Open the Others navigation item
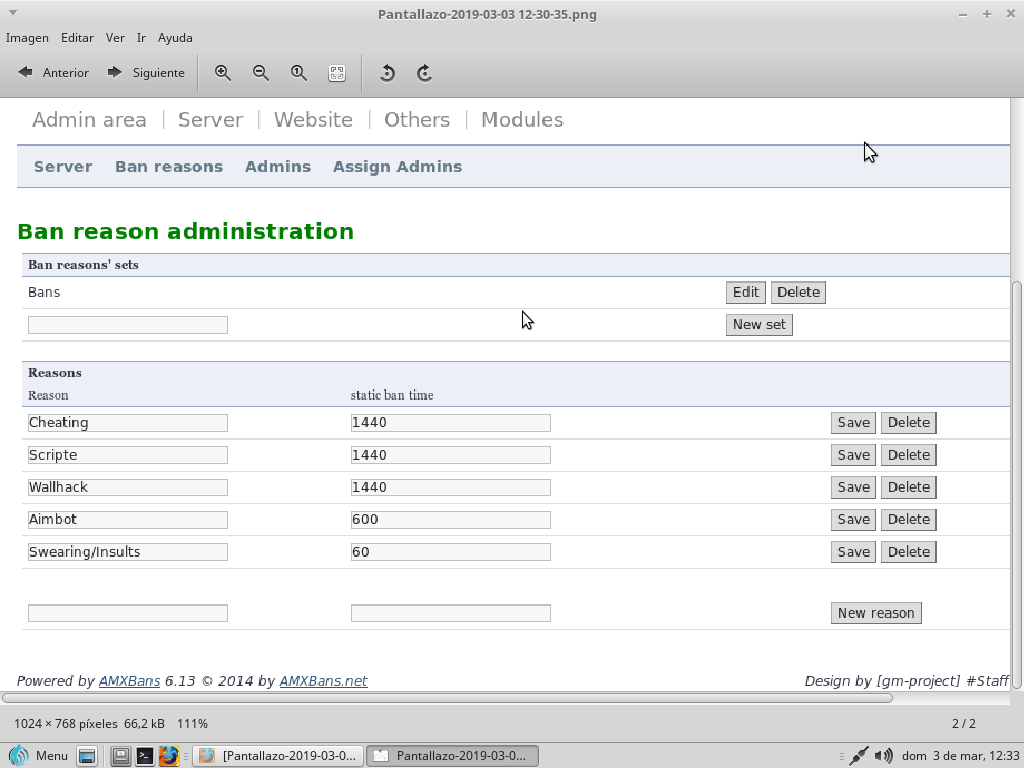The height and width of the screenshot is (768, 1024). [x=417, y=120]
